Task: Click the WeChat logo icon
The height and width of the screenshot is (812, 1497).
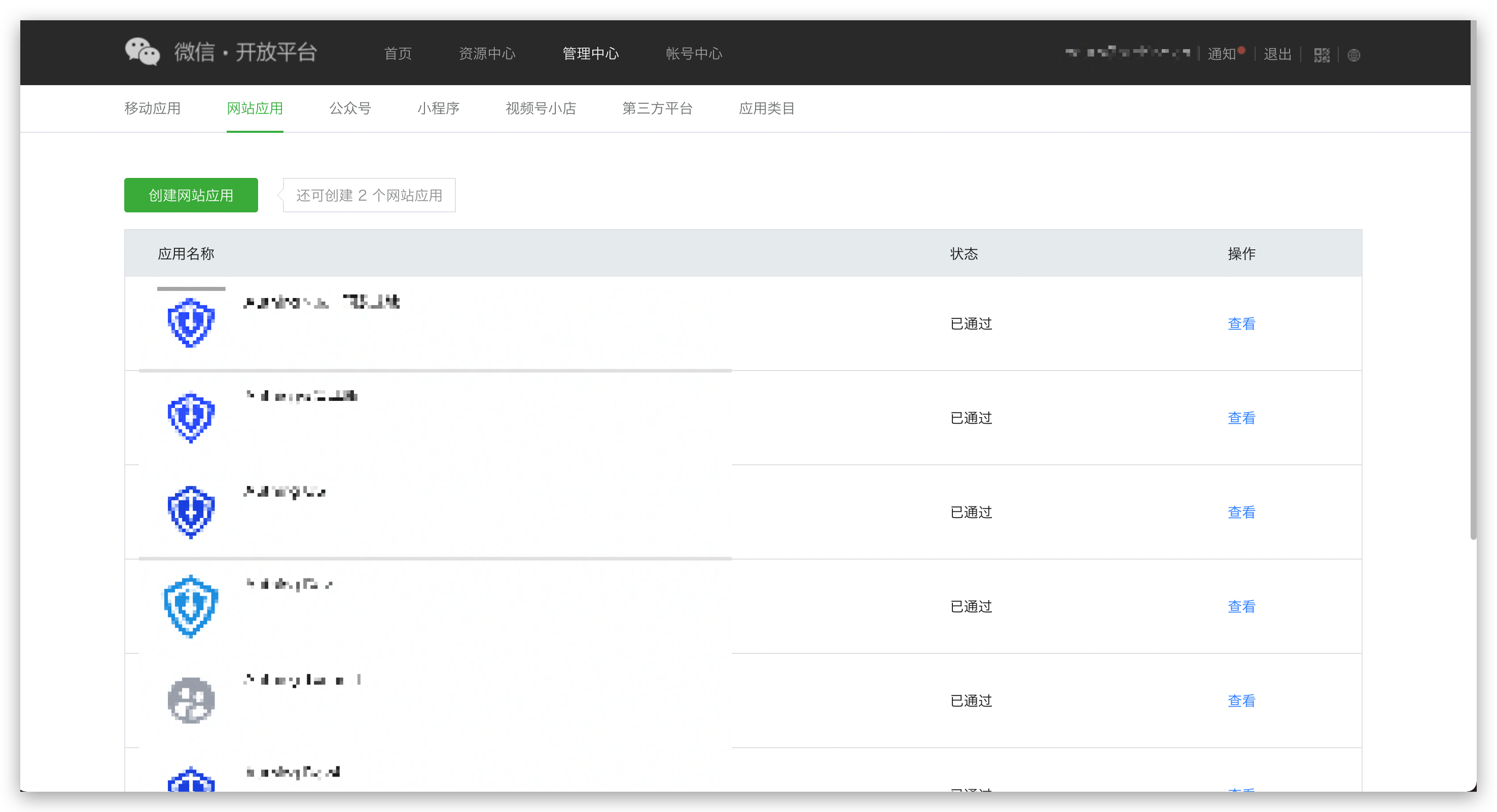Action: pos(142,52)
